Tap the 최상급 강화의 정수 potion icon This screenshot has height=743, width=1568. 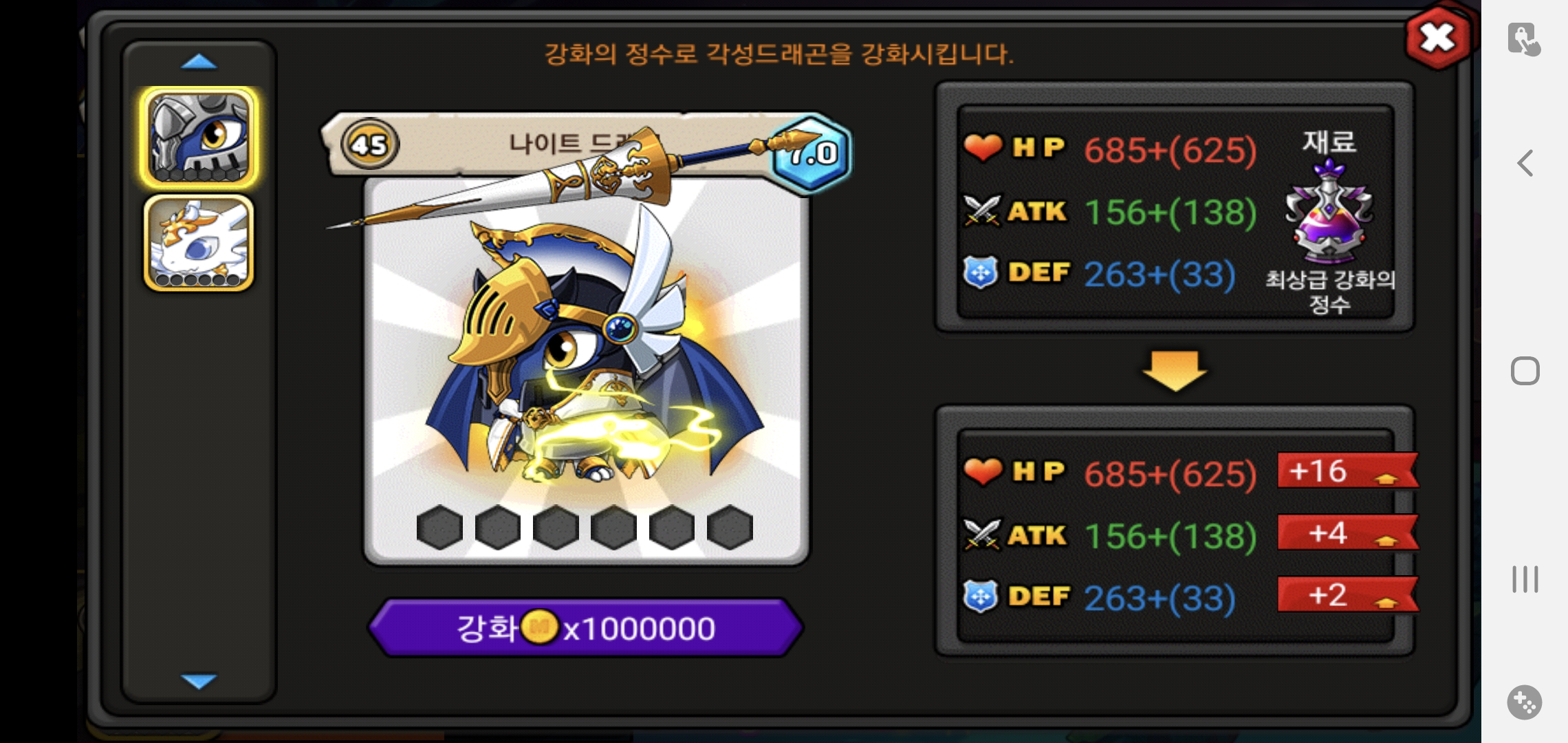click(x=1329, y=210)
